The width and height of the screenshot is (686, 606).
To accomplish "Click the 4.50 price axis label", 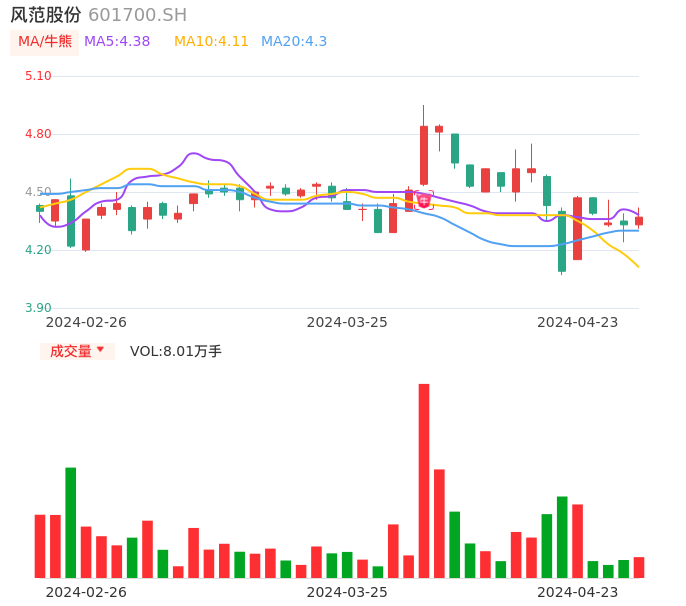I will [x=38, y=192].
